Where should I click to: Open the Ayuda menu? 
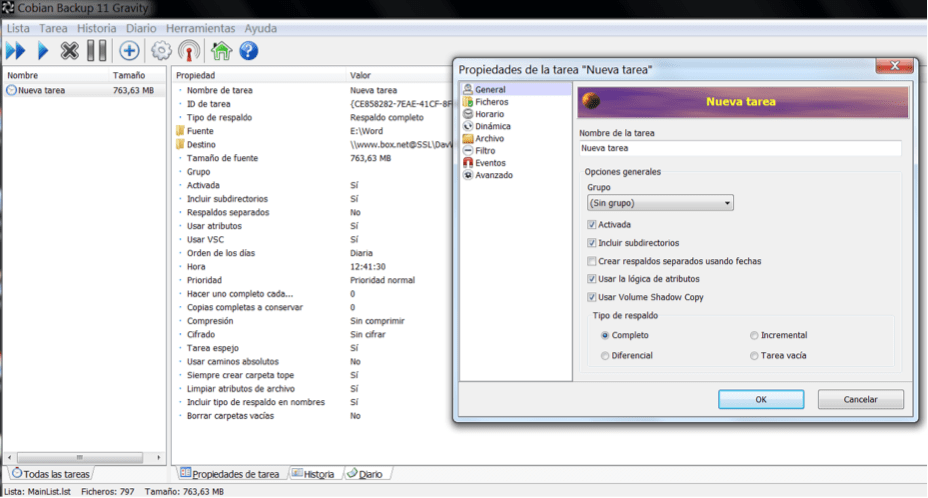(260, 28)
